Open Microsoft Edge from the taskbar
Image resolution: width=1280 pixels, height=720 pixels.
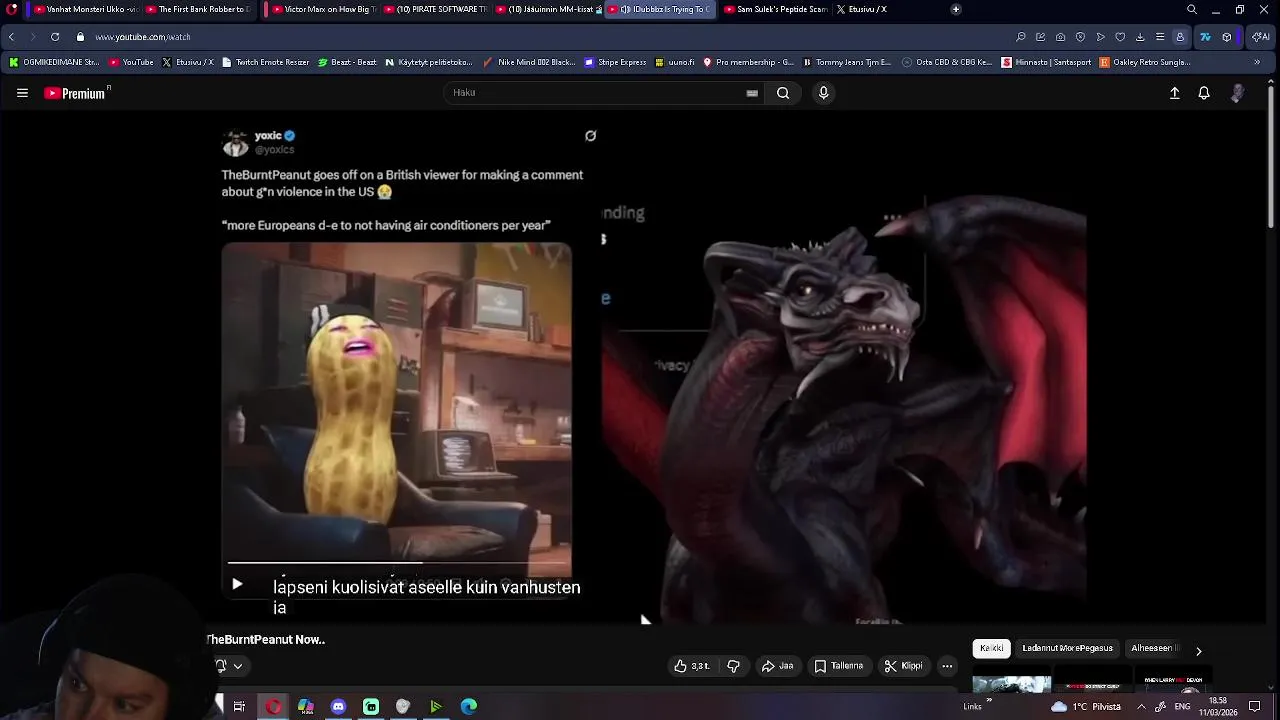point(468,707)
